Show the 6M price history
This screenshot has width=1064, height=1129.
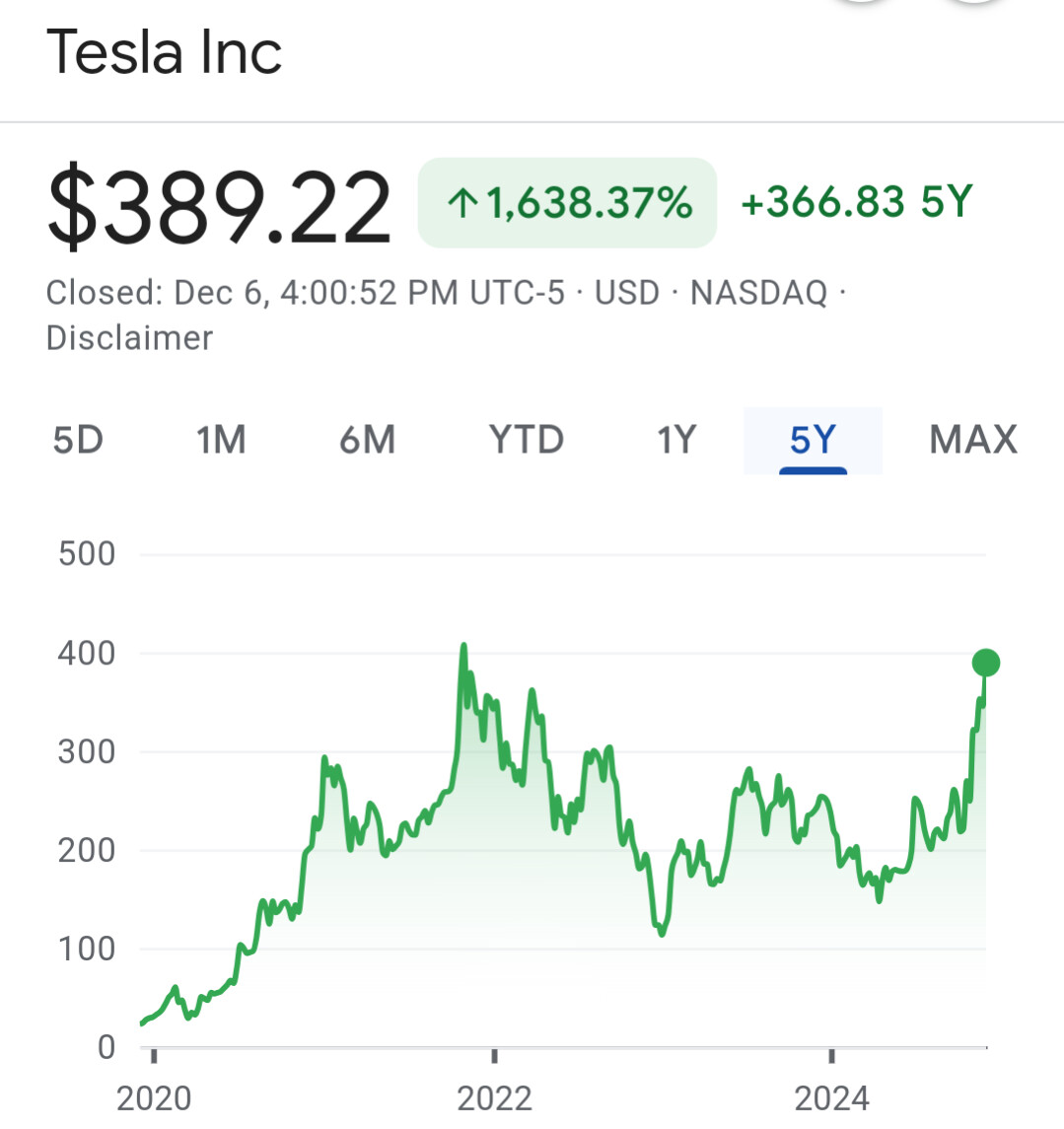(367, 440)
